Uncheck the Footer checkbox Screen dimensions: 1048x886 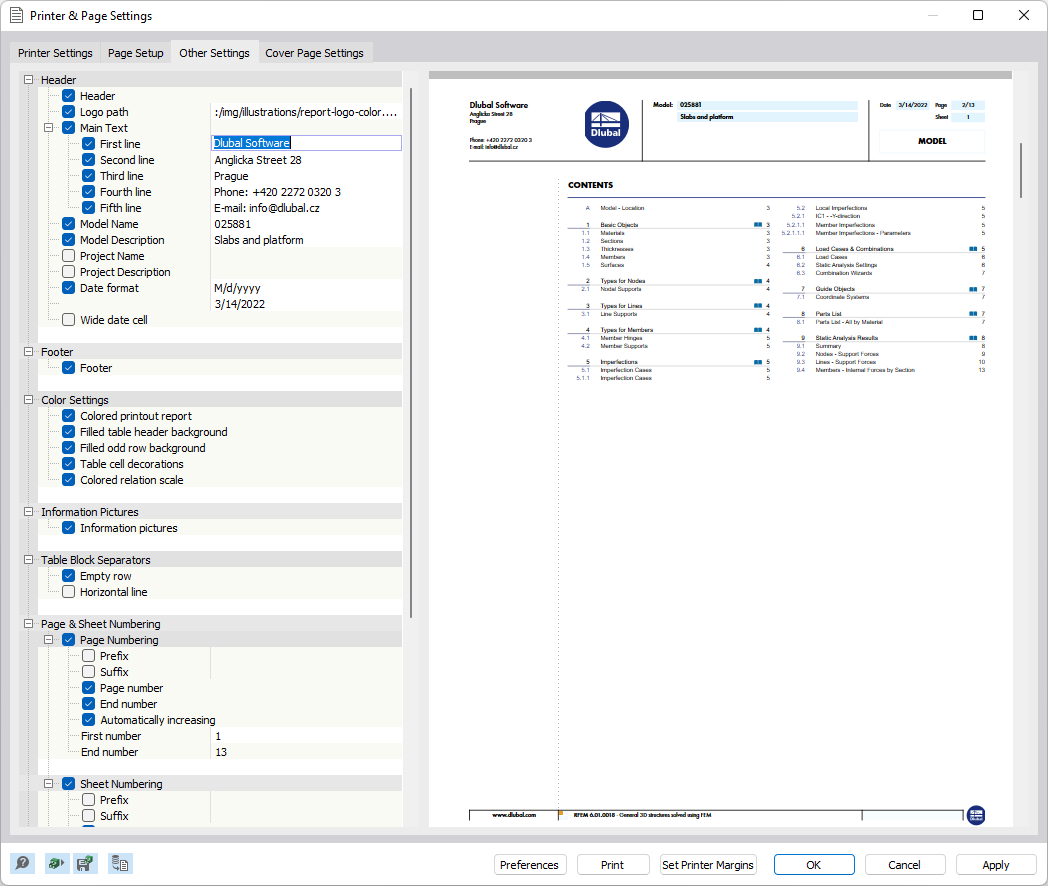tap(69, 367)
